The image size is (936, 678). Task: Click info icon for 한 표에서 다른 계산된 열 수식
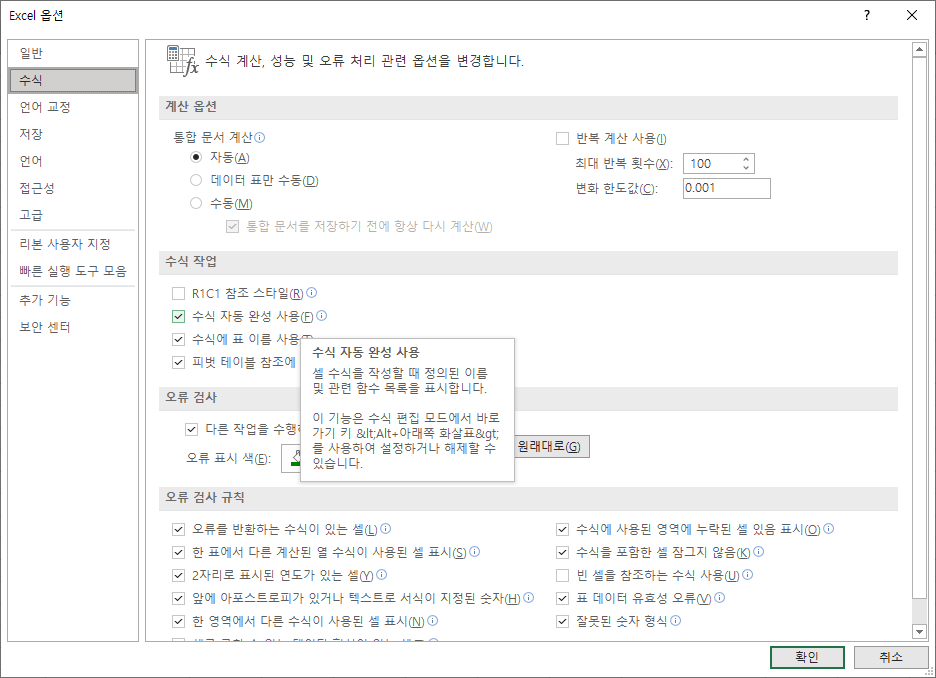click(475, 551)
